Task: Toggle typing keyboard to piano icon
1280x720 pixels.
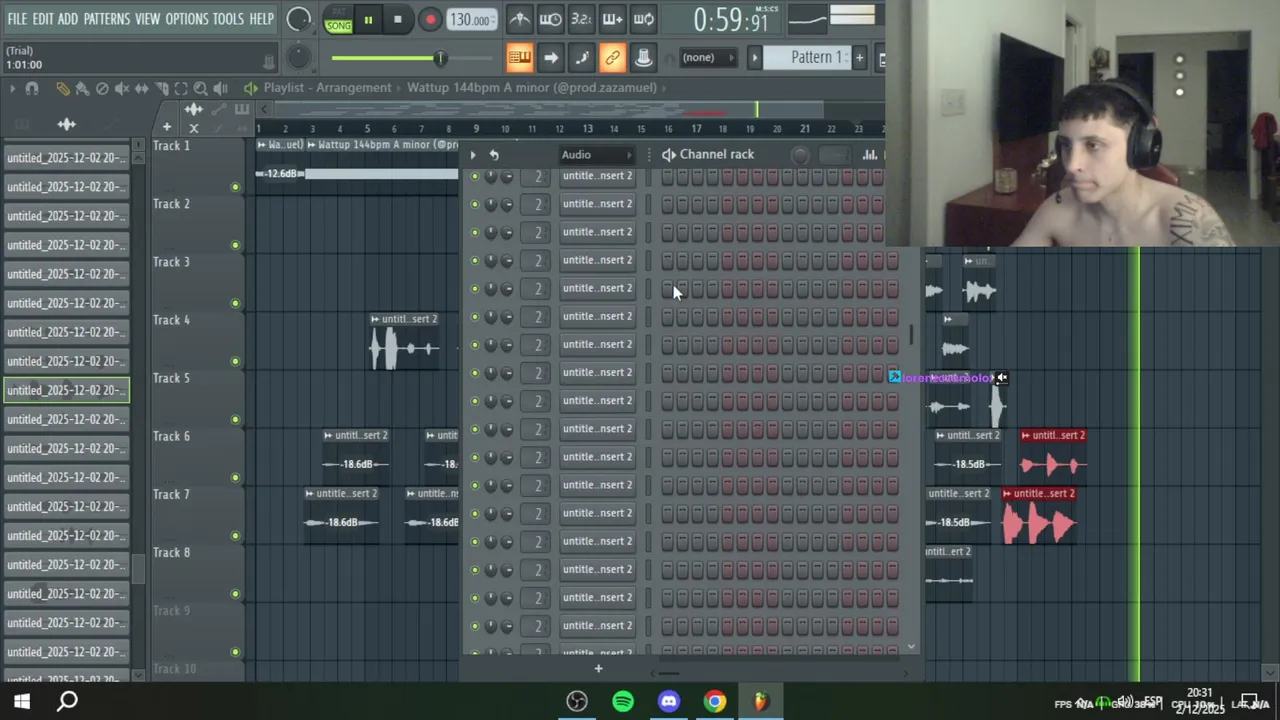Action: [519, 58]
